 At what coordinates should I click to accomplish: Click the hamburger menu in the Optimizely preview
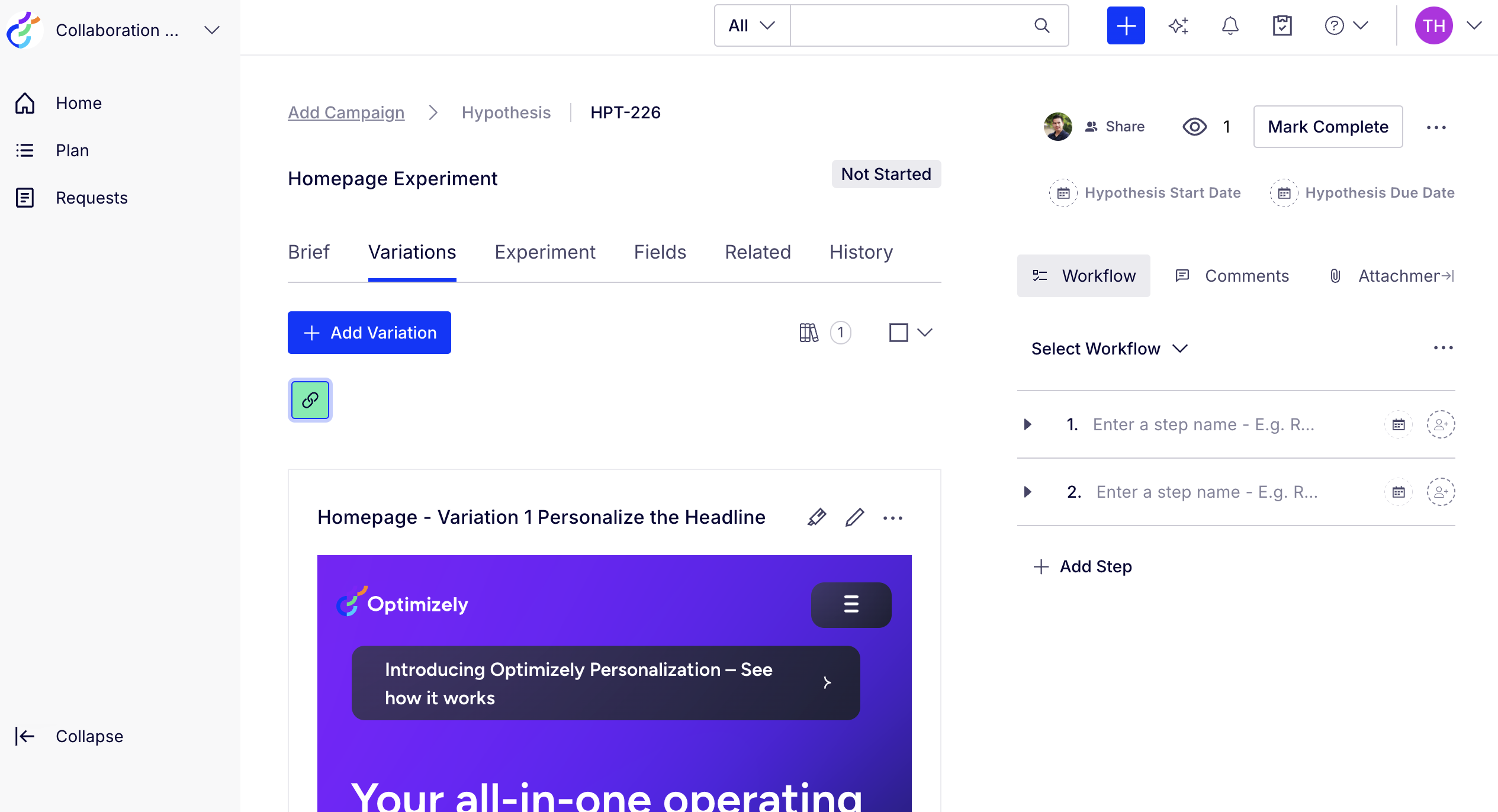click(x=851, y=604)
